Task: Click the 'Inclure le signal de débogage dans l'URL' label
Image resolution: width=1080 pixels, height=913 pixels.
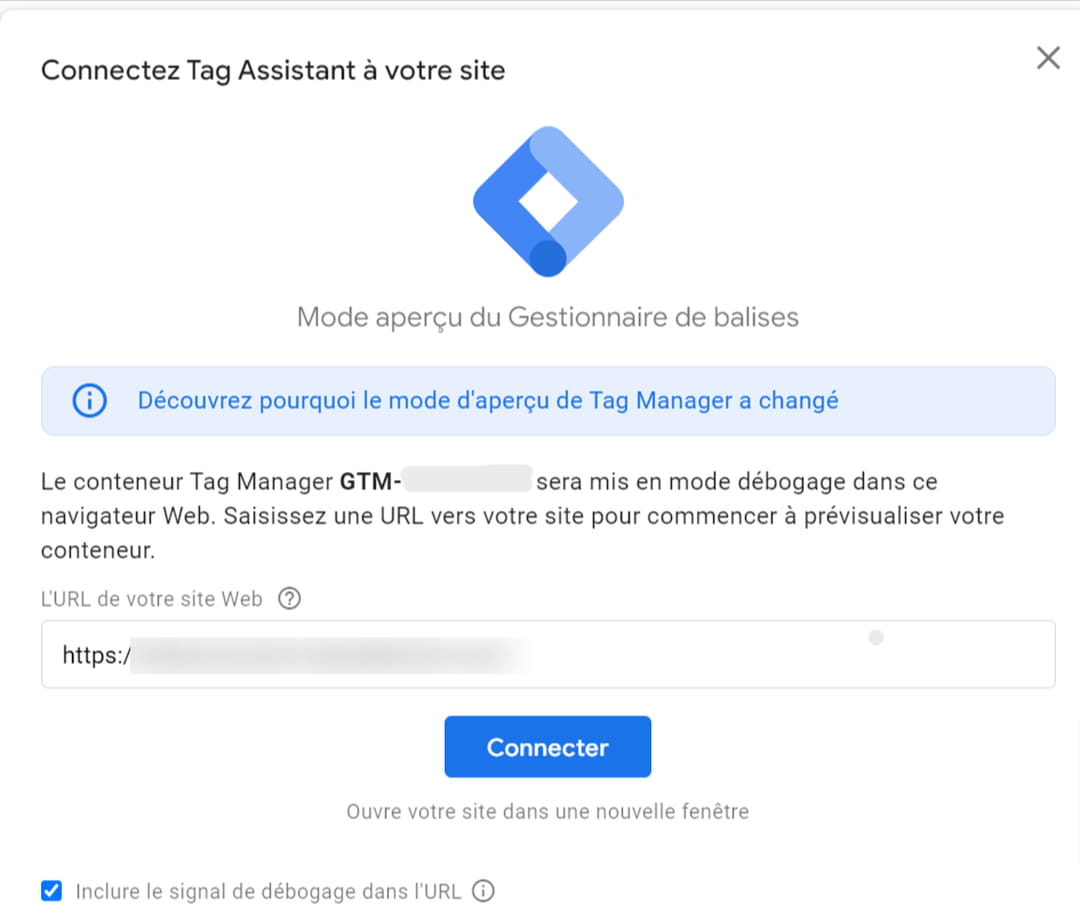Action: (268, 892)
